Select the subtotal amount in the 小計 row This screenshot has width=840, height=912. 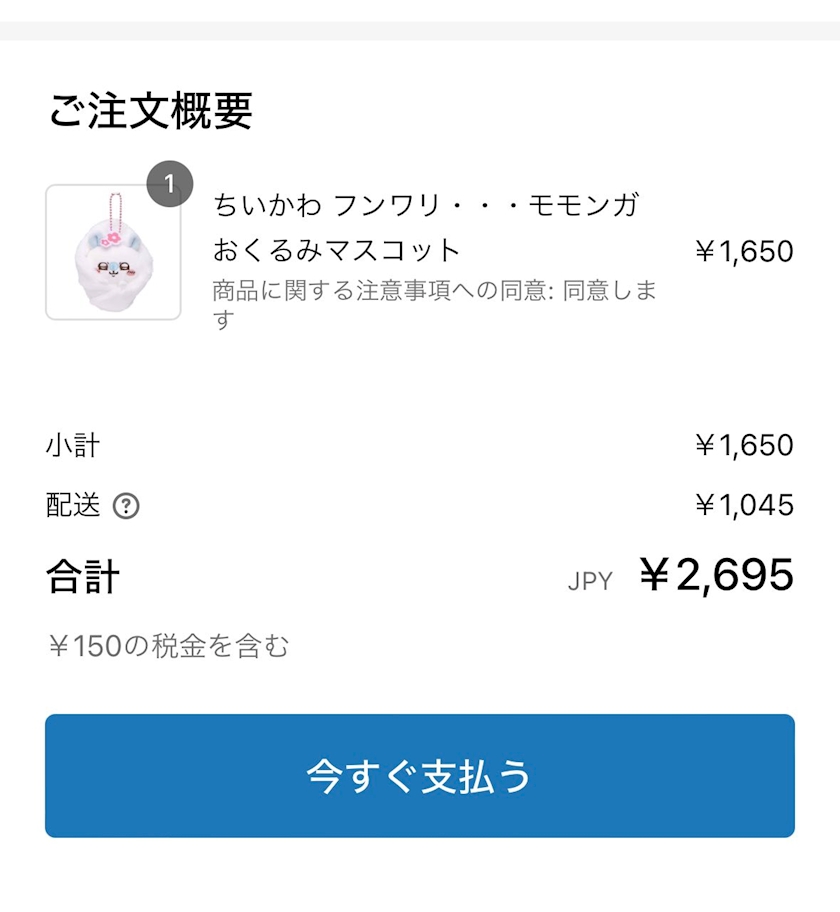[x=744, y=445]
